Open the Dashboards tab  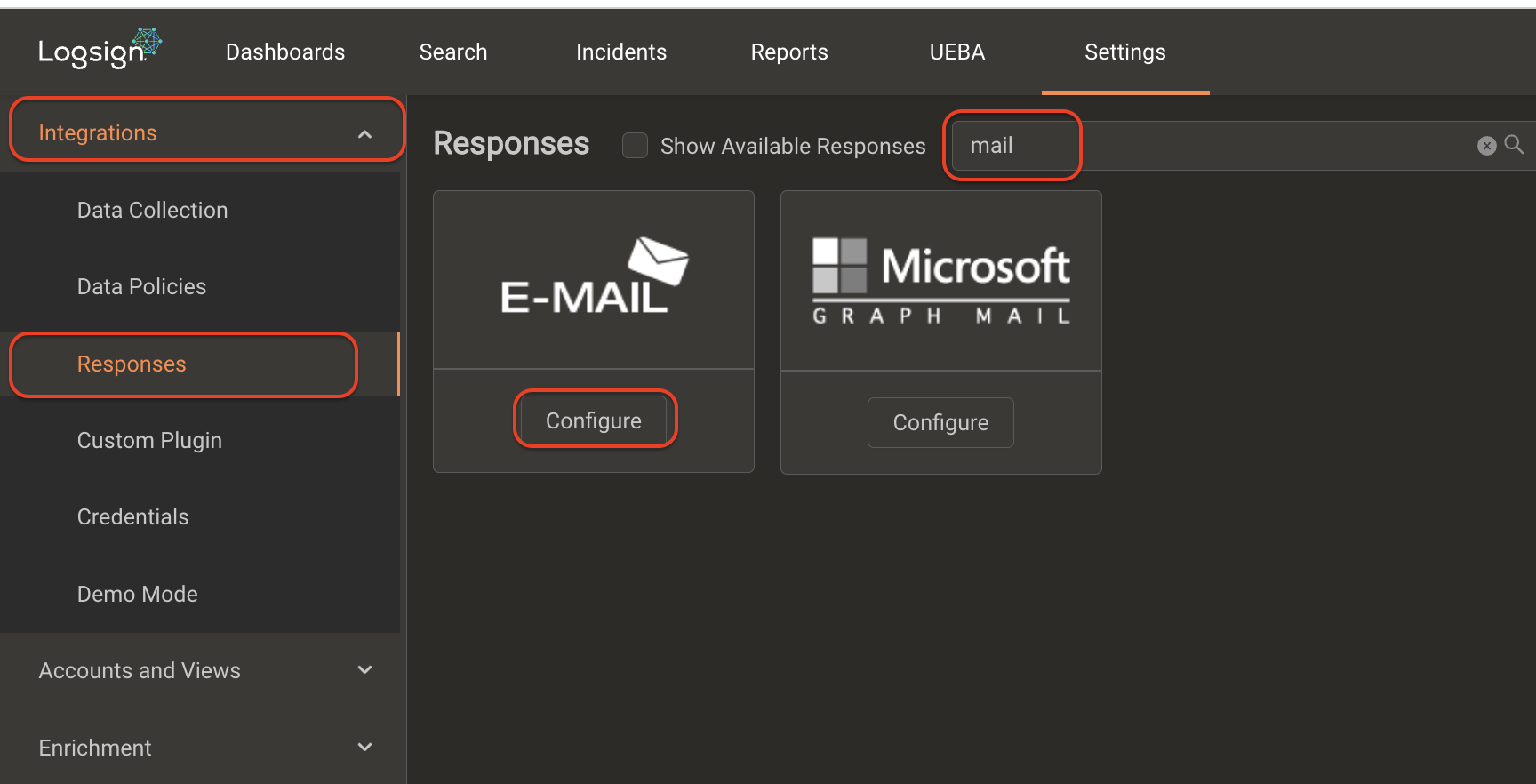285,52
